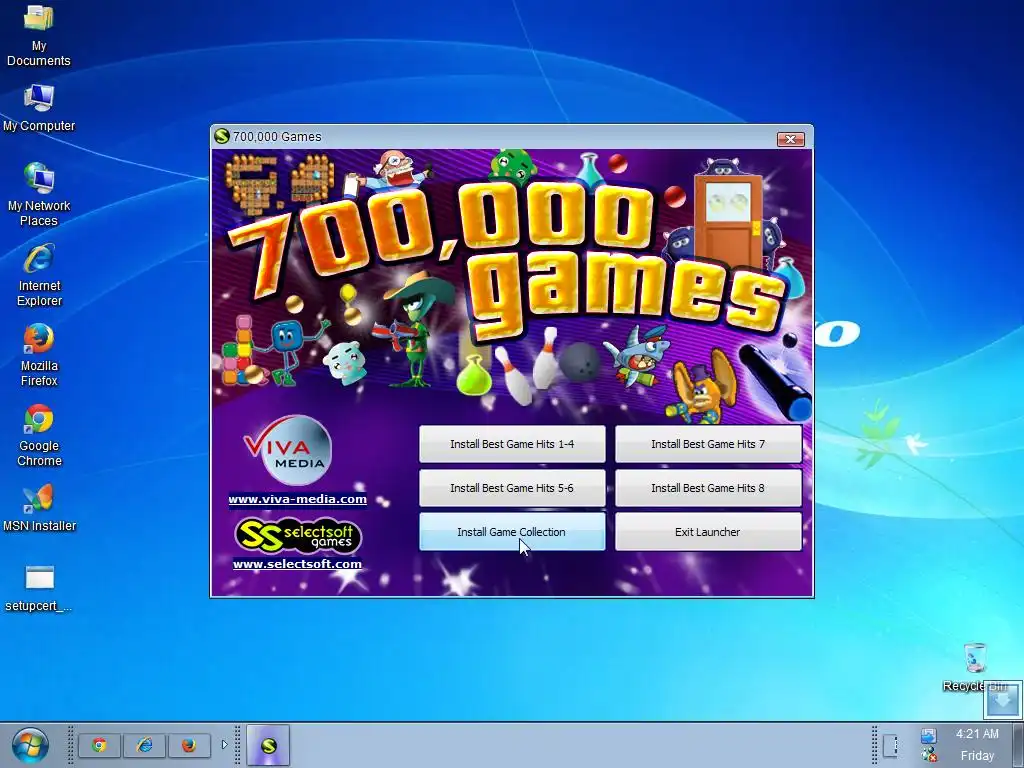This screenshot has height=768, width=1024.
Task: Click the tray icon with red X
Action: [929, 755]
